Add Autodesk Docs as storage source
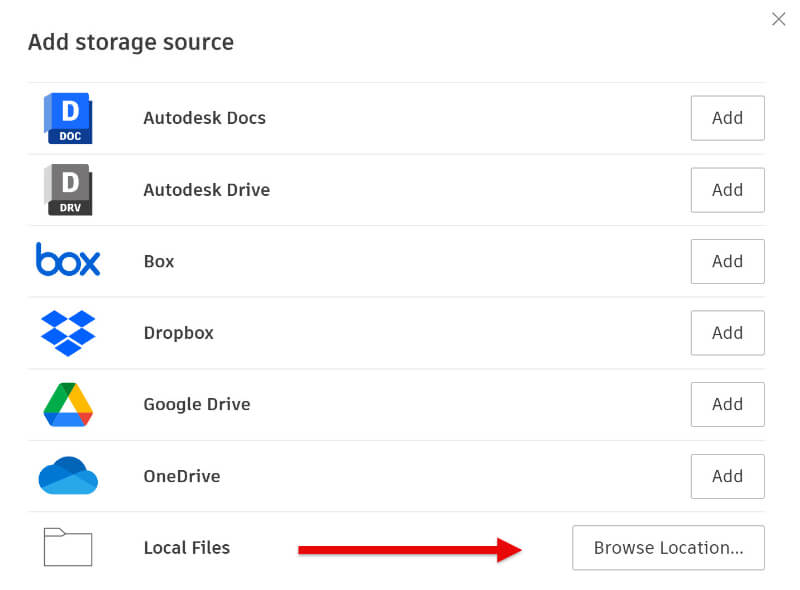Image resolution: width=800 pixels, height=590 pixels. (727, 118)
